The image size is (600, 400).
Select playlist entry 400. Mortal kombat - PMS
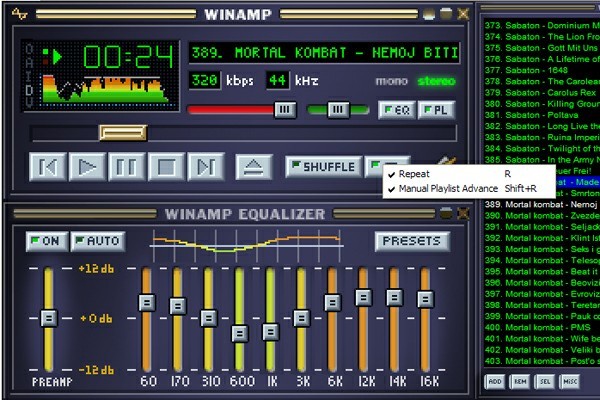(542, 327)
